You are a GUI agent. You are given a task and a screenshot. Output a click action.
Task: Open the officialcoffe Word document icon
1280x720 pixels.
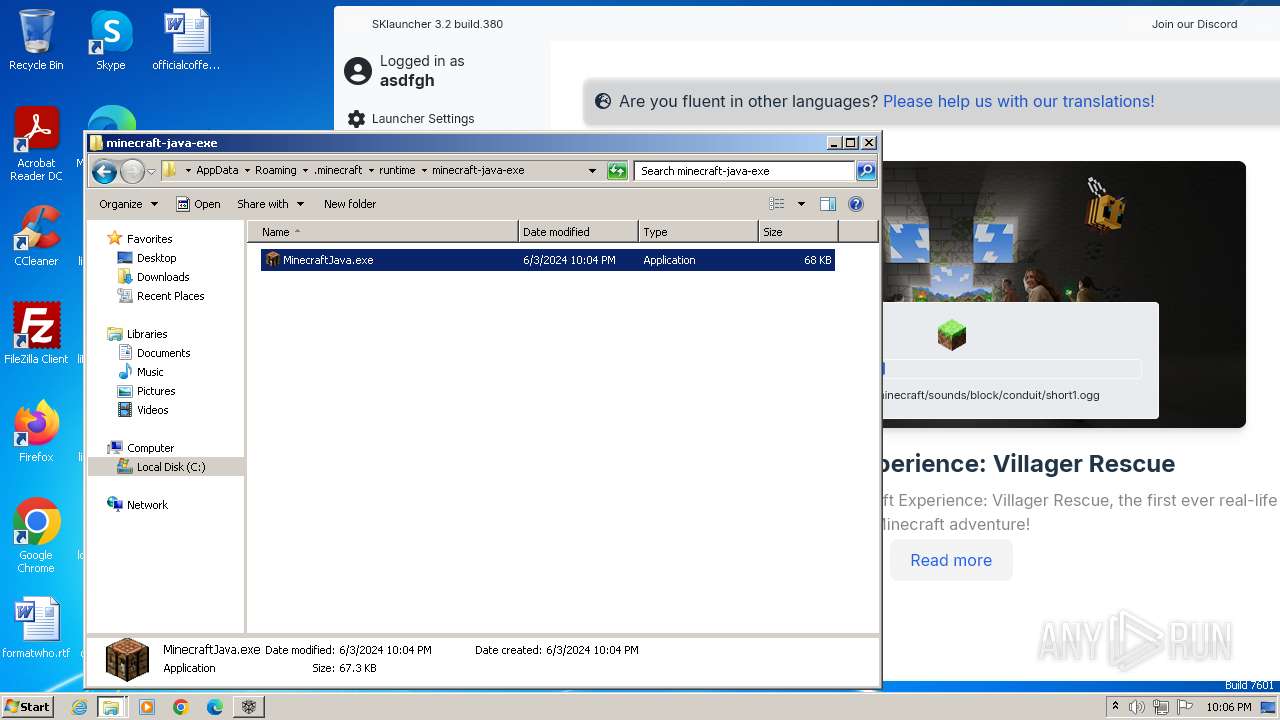pyautogui.click(x=186, y=40)
